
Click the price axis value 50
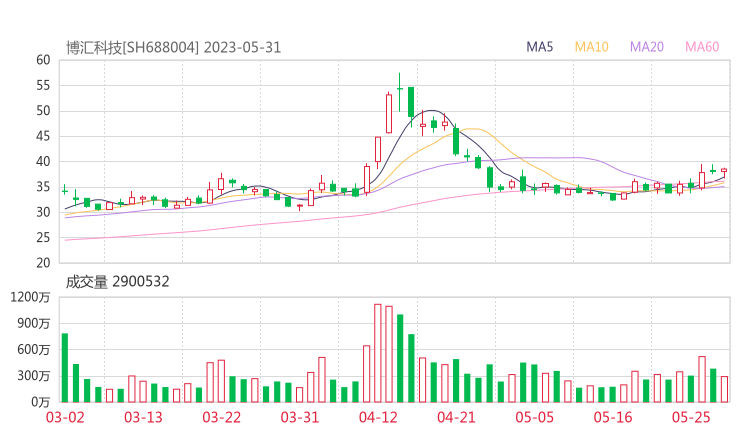coord(43,111)
